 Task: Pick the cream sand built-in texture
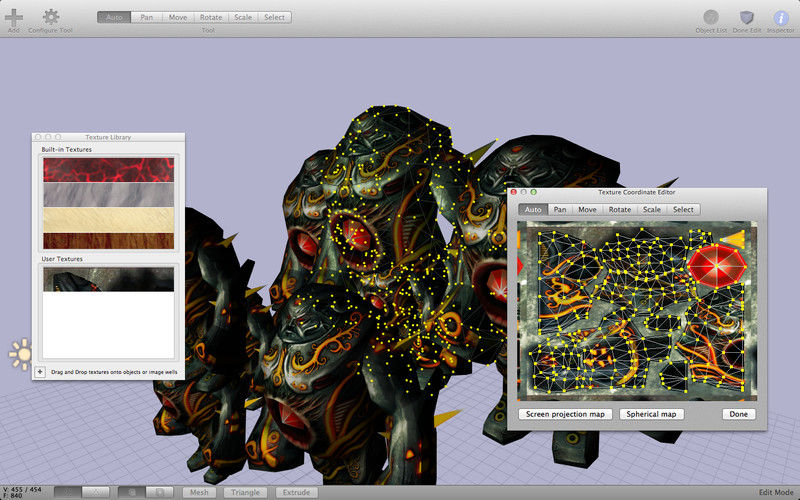pos(108,220)
